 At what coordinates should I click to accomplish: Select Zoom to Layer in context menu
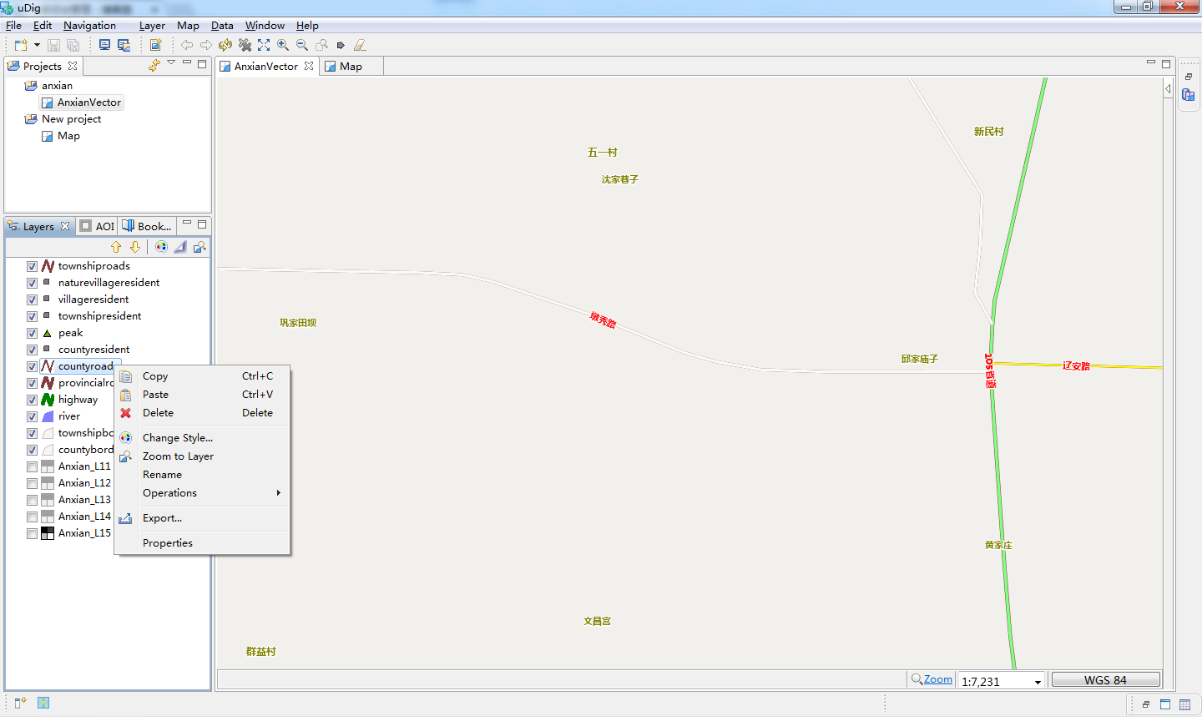click(202, 456)
